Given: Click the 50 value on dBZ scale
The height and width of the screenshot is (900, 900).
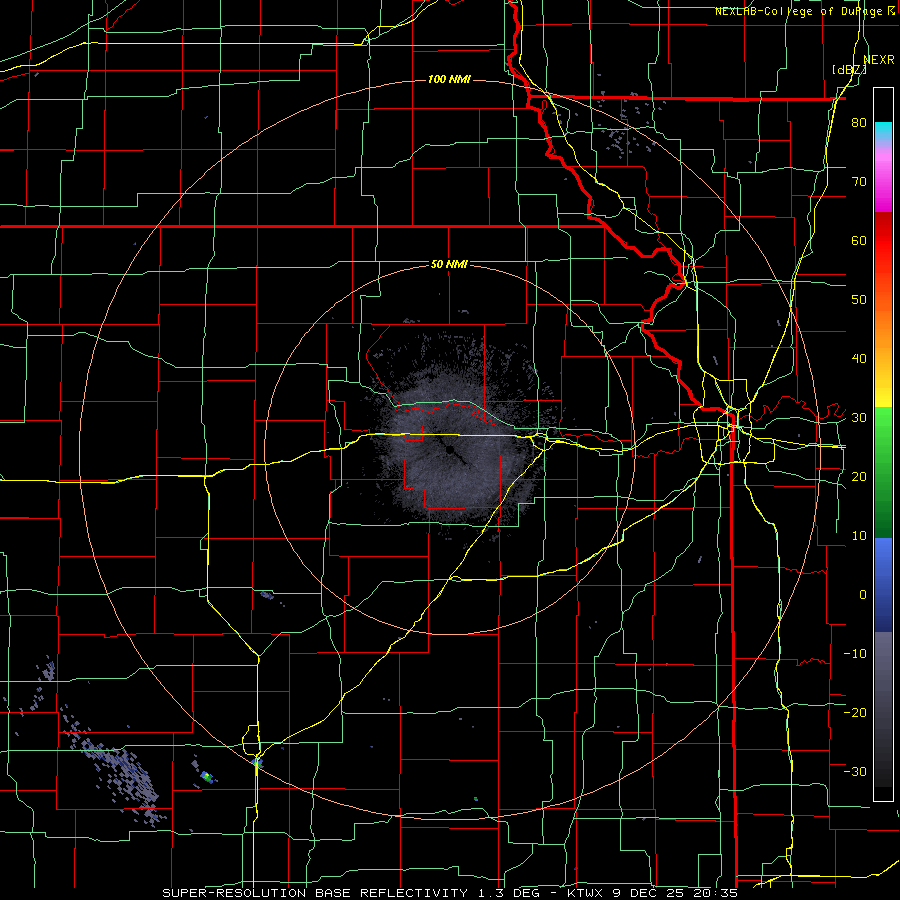Looking at the screenshot, I should pyautogui.click(x=859, y=300).
